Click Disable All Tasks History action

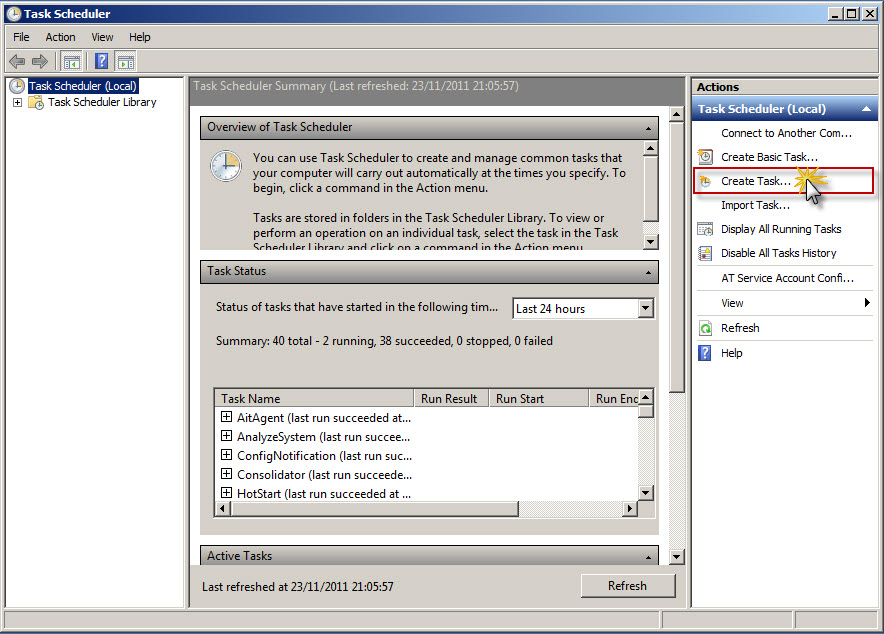click(x=779, y=253)
